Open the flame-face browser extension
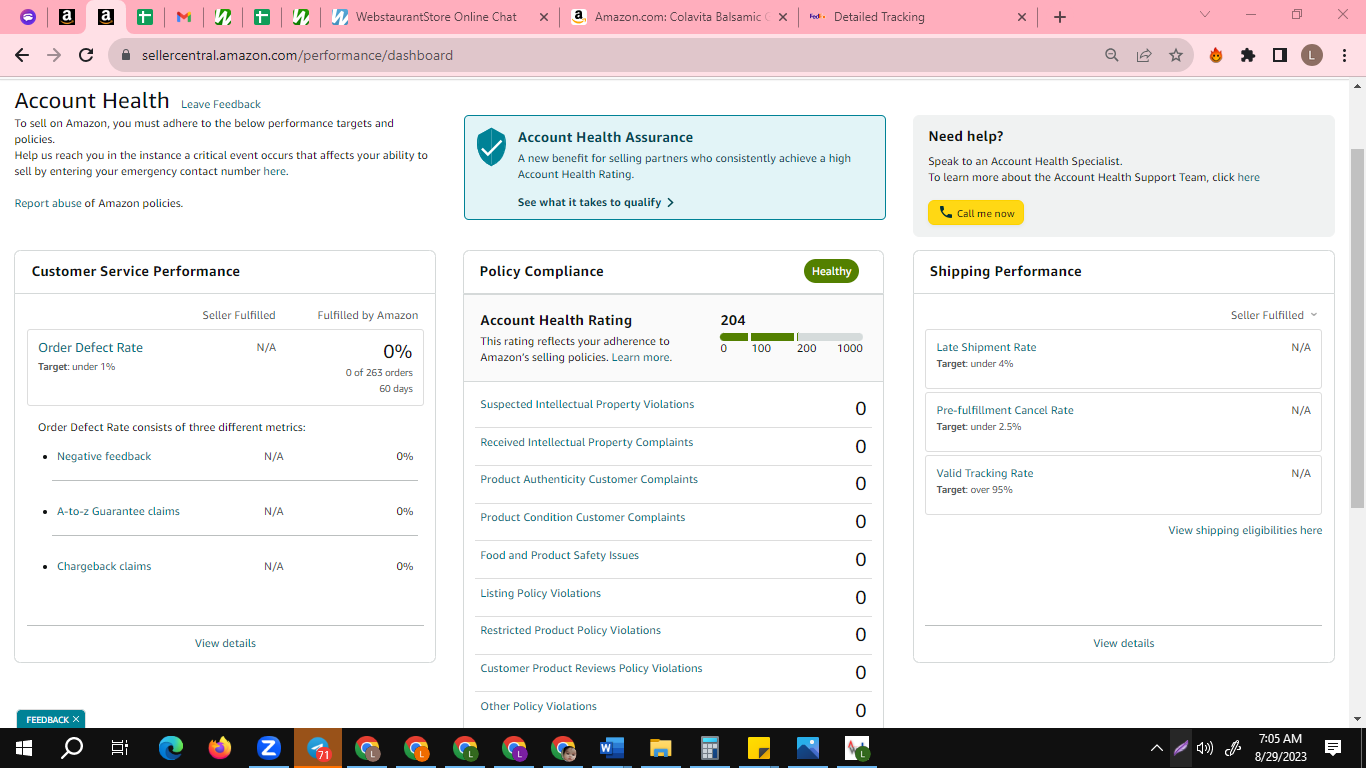1366x768 pixels. pyautogui.click(x=1216, y=55)
